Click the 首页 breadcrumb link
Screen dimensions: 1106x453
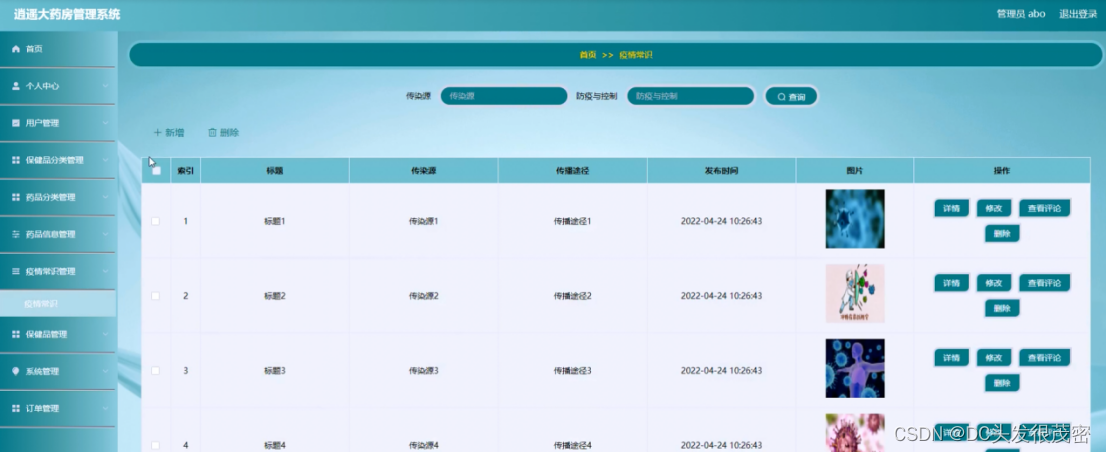click(588, 55)
